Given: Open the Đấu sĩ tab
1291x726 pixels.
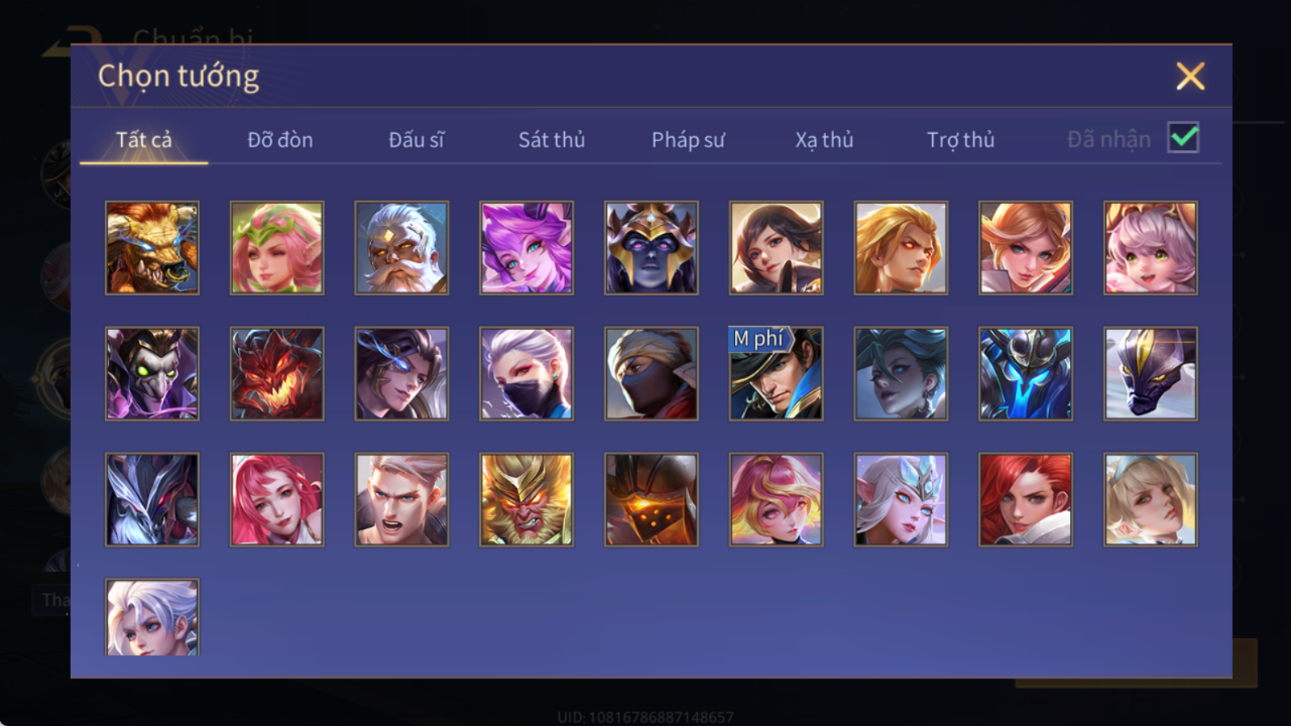Looking at the screenshot, I should [416, 140].
